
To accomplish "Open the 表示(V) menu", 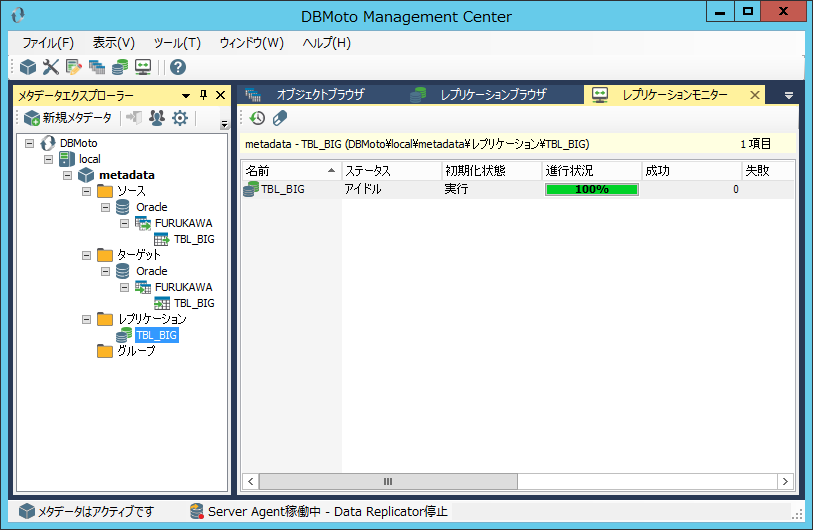I will click(x=114, y=43).
